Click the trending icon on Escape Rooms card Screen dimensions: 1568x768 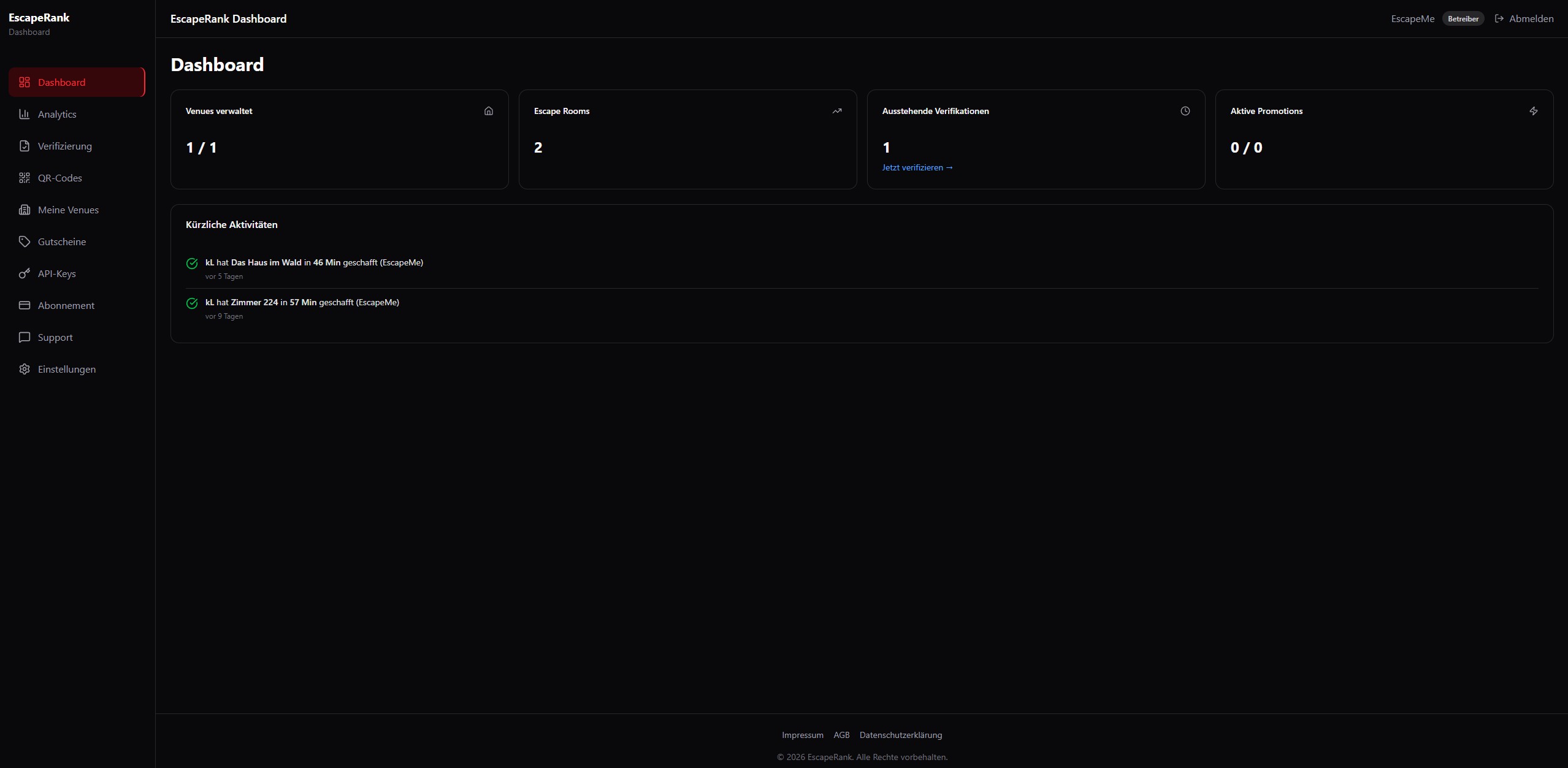point(837,111)
